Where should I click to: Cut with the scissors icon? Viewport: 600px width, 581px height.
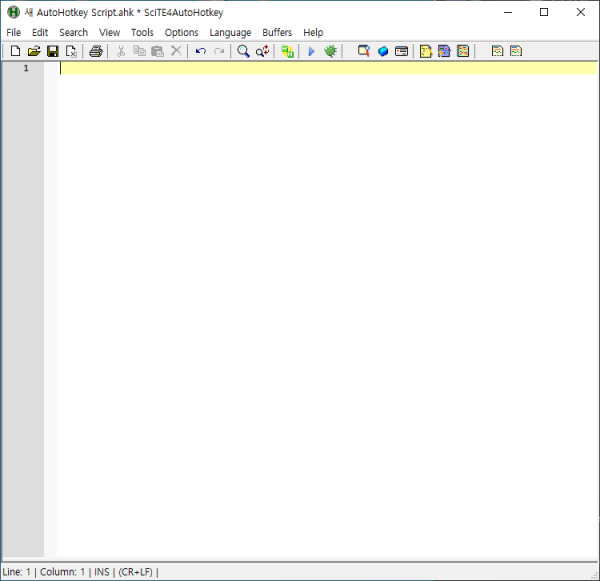121,51
